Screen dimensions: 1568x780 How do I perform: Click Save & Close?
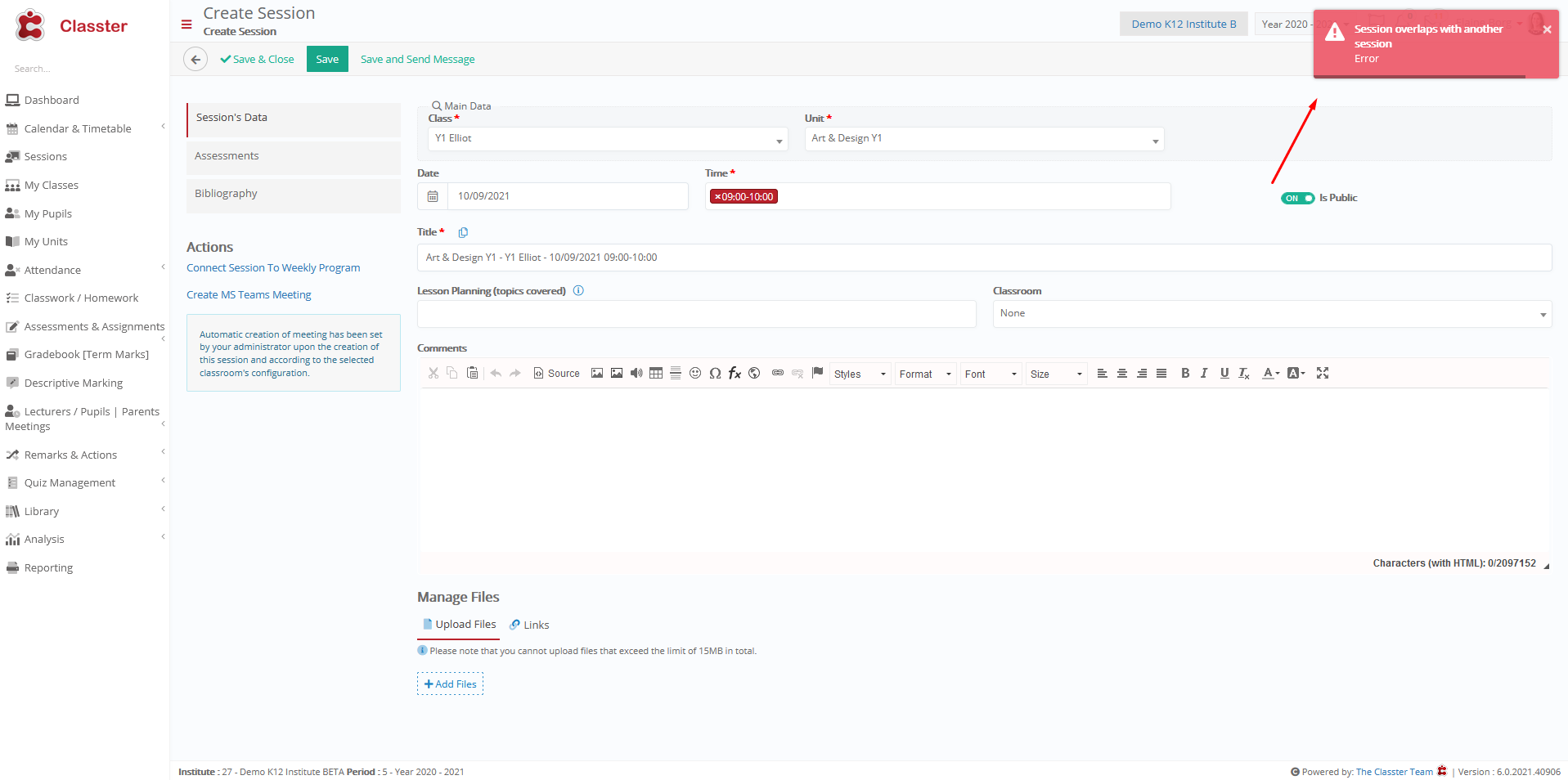coord(257,59)
